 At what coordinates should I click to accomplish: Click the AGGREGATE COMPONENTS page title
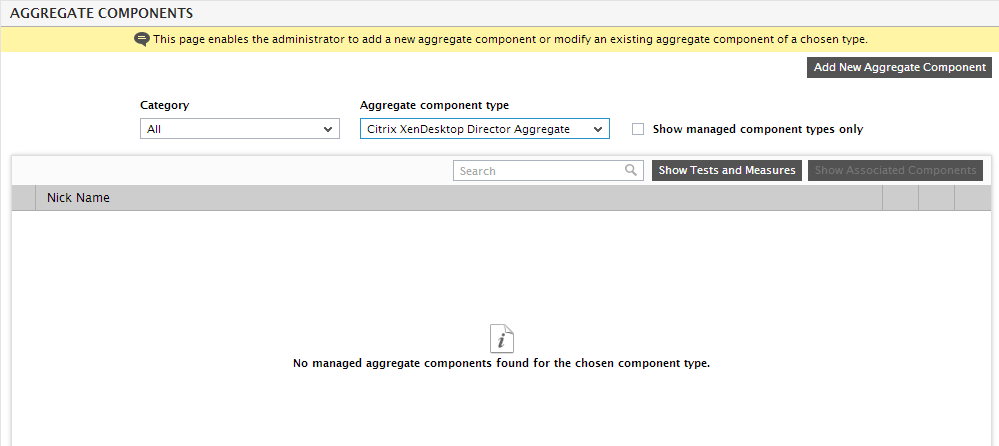(101, 13)
